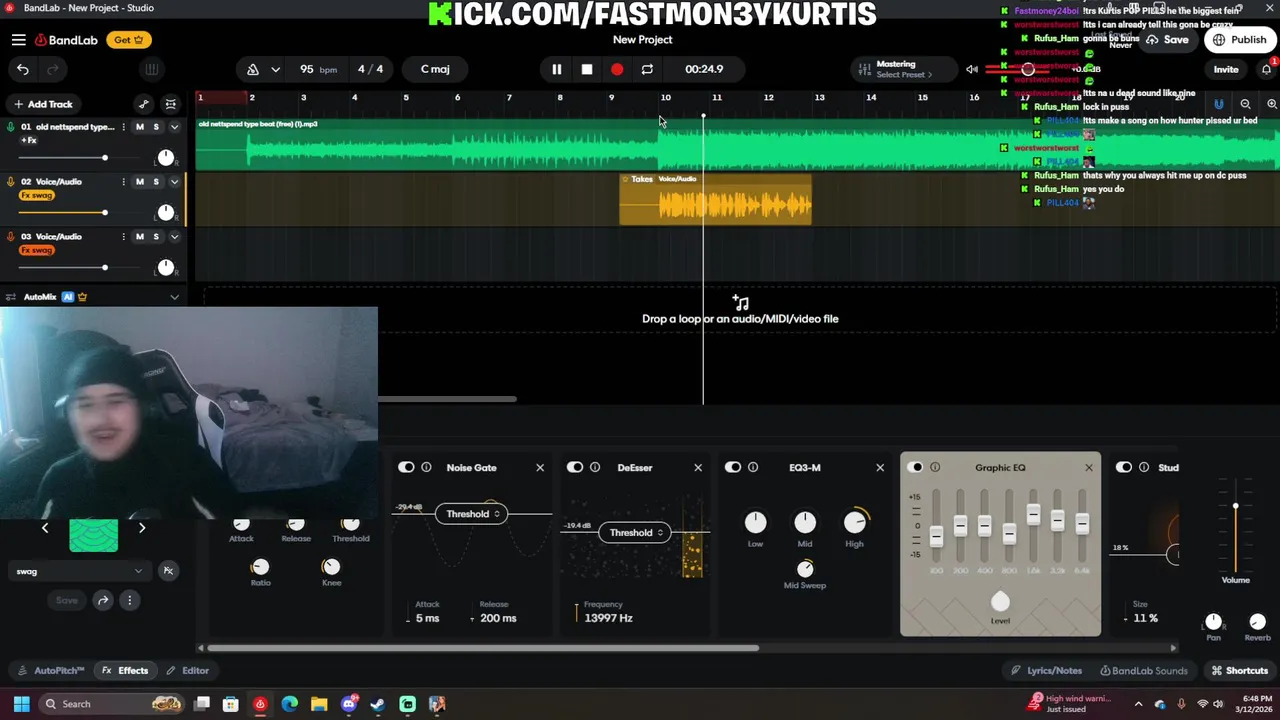
Task: Click the Publish button
Action: (1240, 40)
